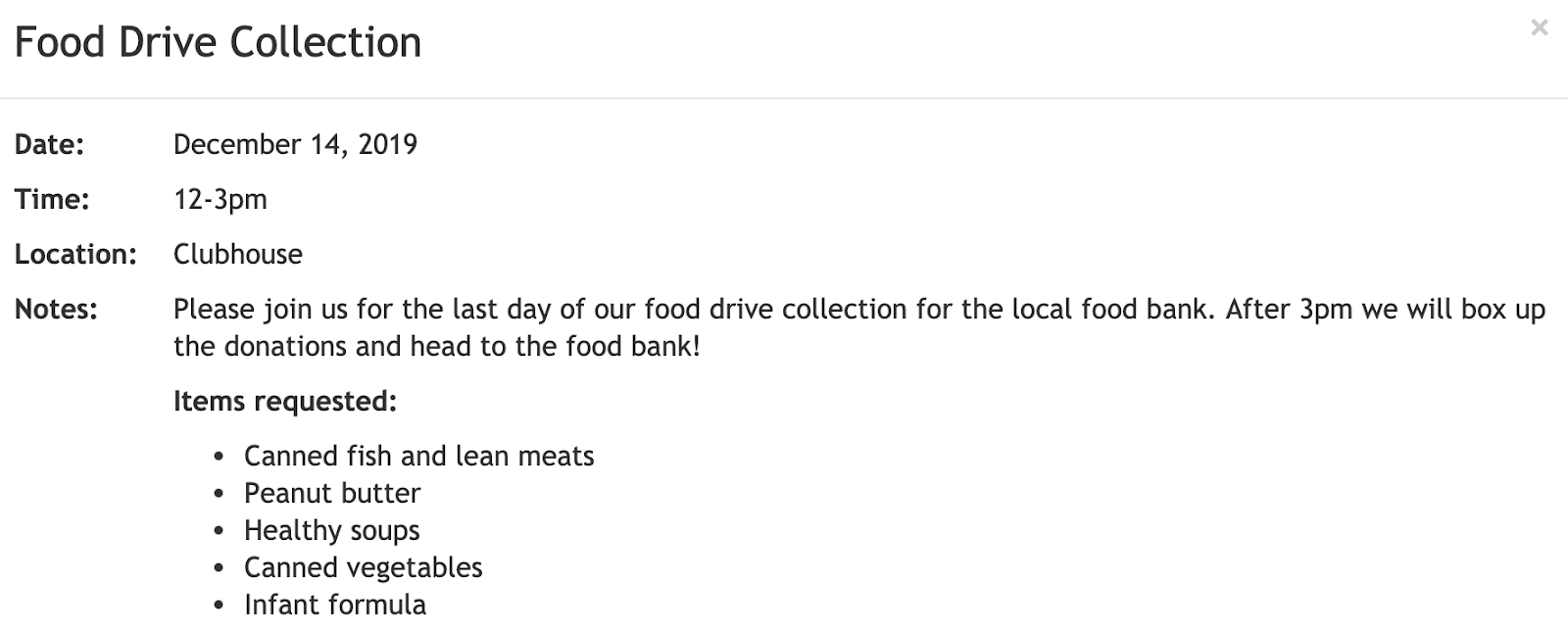1568x632 pixels.
Task: Click the 12-3pm time value
Action: [220, 200]
